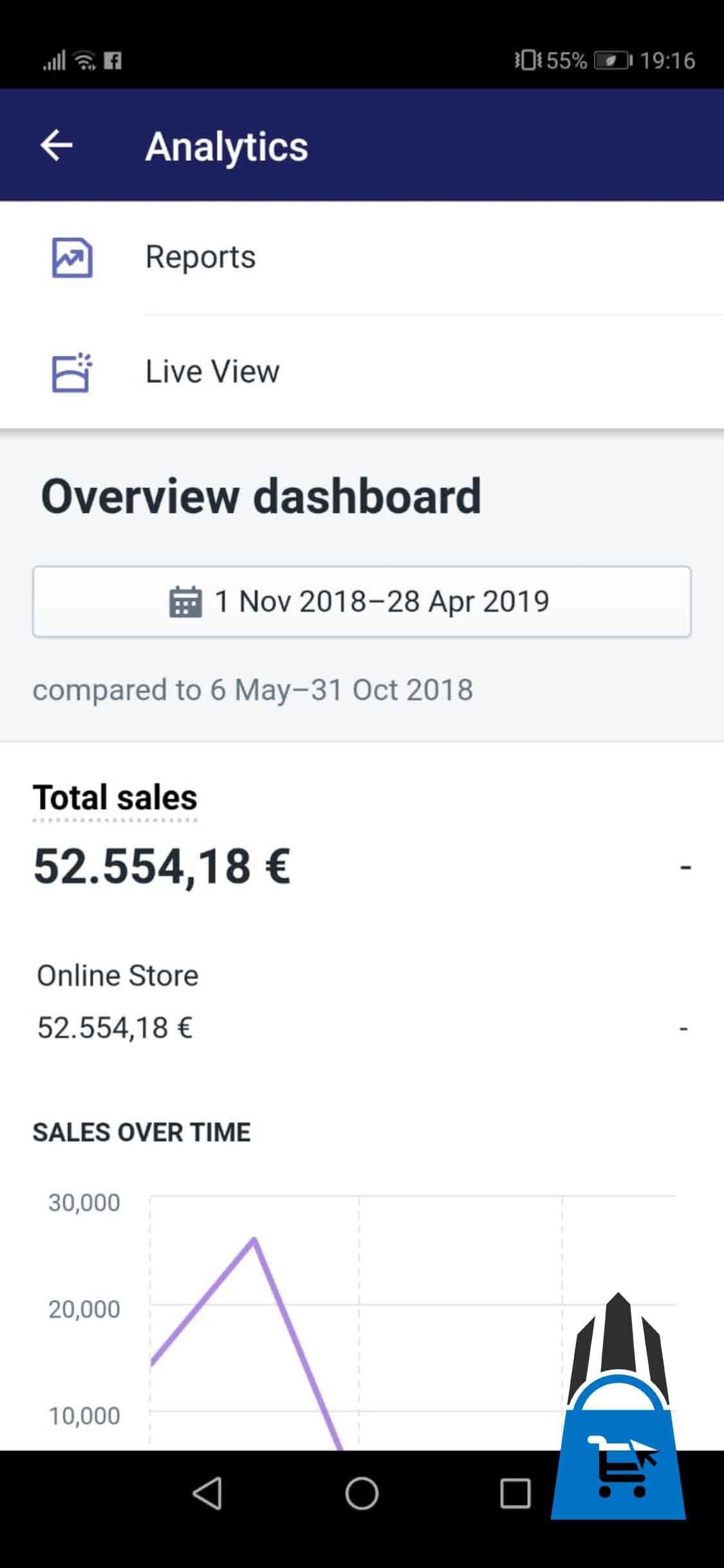The width and height of the screenshot is (724, 1568).
Task: Select the Live View menu entry
Action: (x=362, y=372)
